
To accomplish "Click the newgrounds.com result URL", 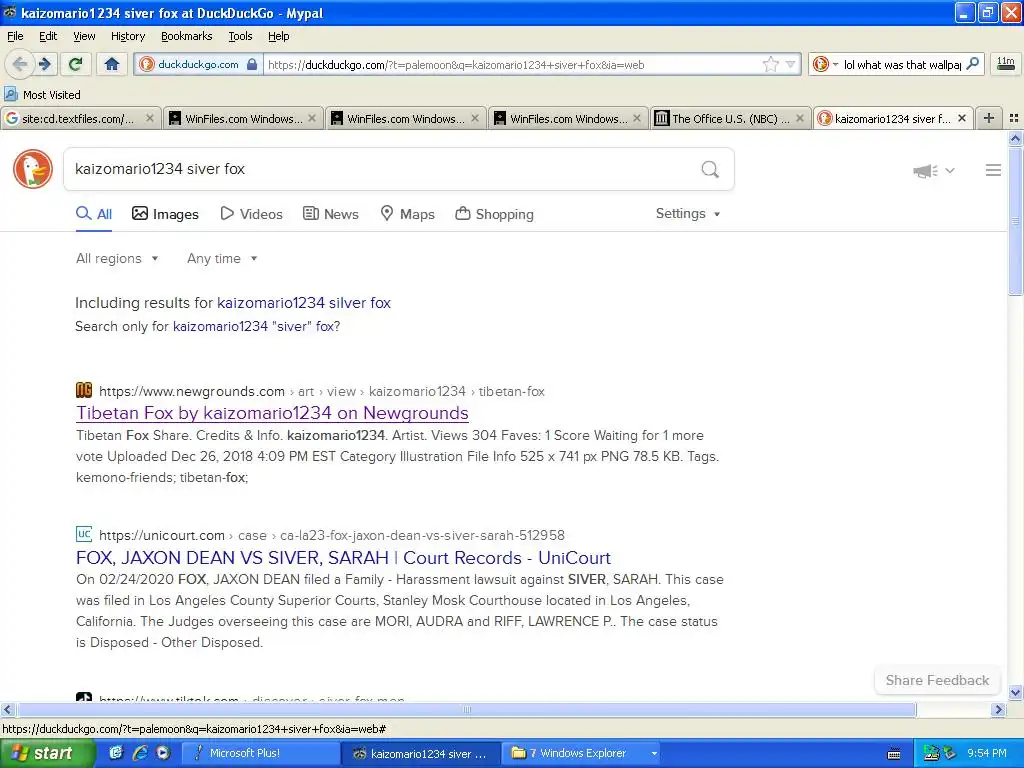I will point(322,391).
